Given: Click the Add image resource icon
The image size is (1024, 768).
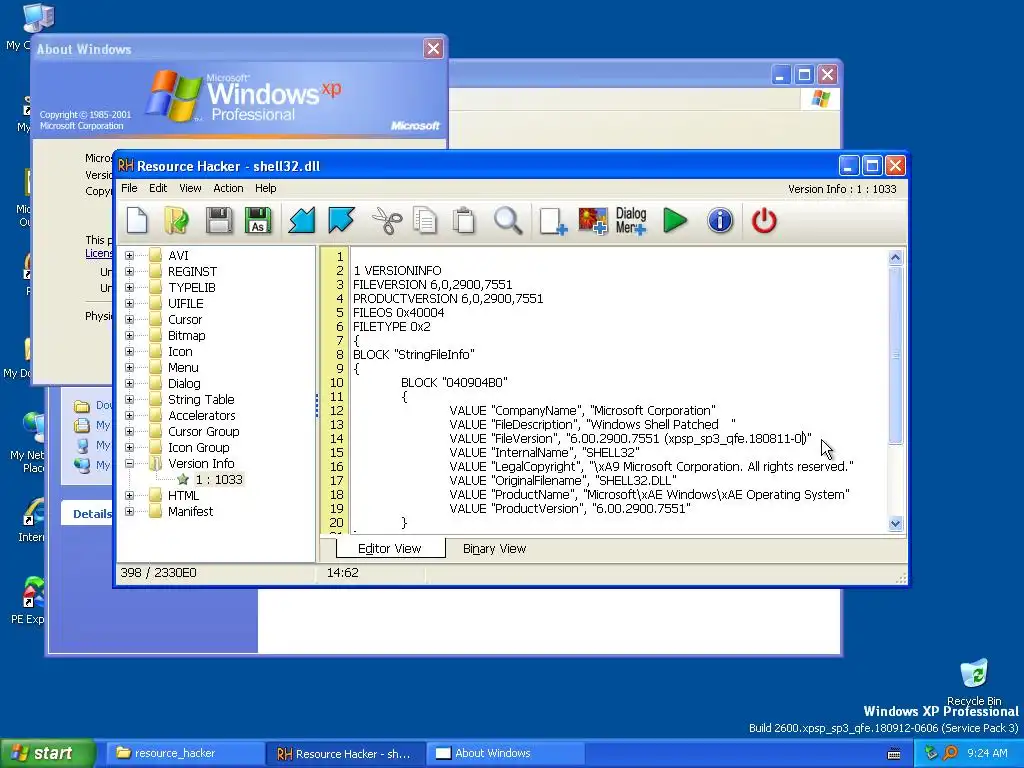Looking at the screenshot, I should (592, 221).
